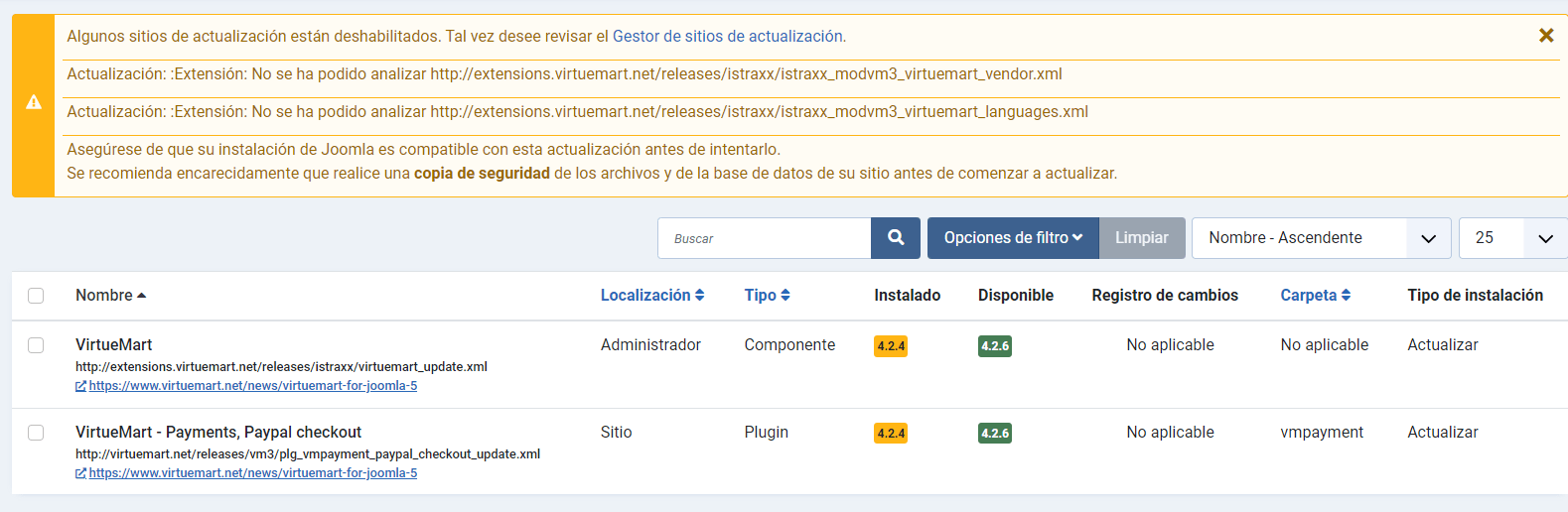This screenshot has height=512, width=1568.
Task: Click installed version 4.2.4 badge for VirtueMart component
Action: click(891, 346)
